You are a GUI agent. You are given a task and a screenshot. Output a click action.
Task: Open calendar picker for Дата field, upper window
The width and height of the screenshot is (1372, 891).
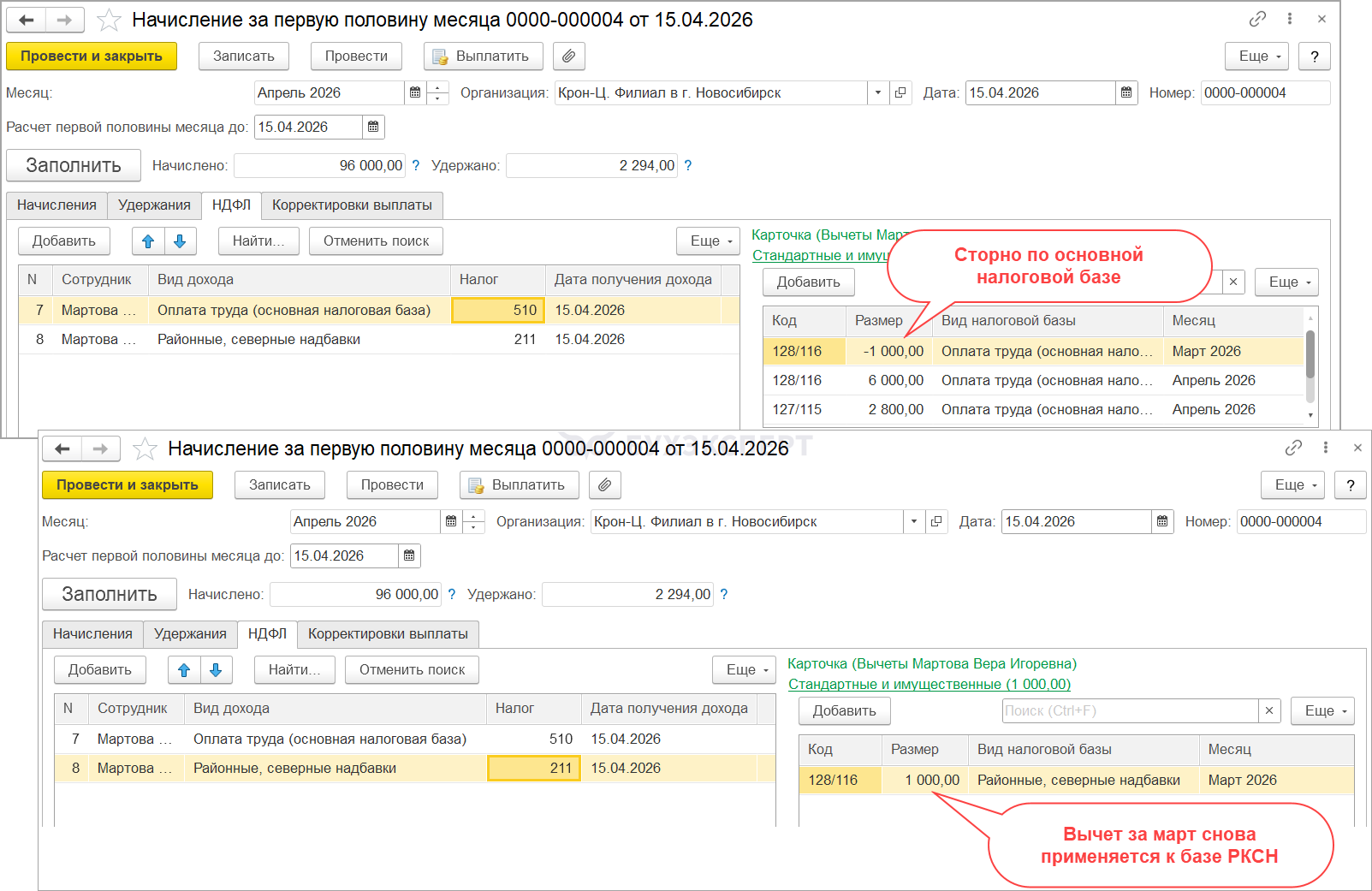(x=1126, y=92)
